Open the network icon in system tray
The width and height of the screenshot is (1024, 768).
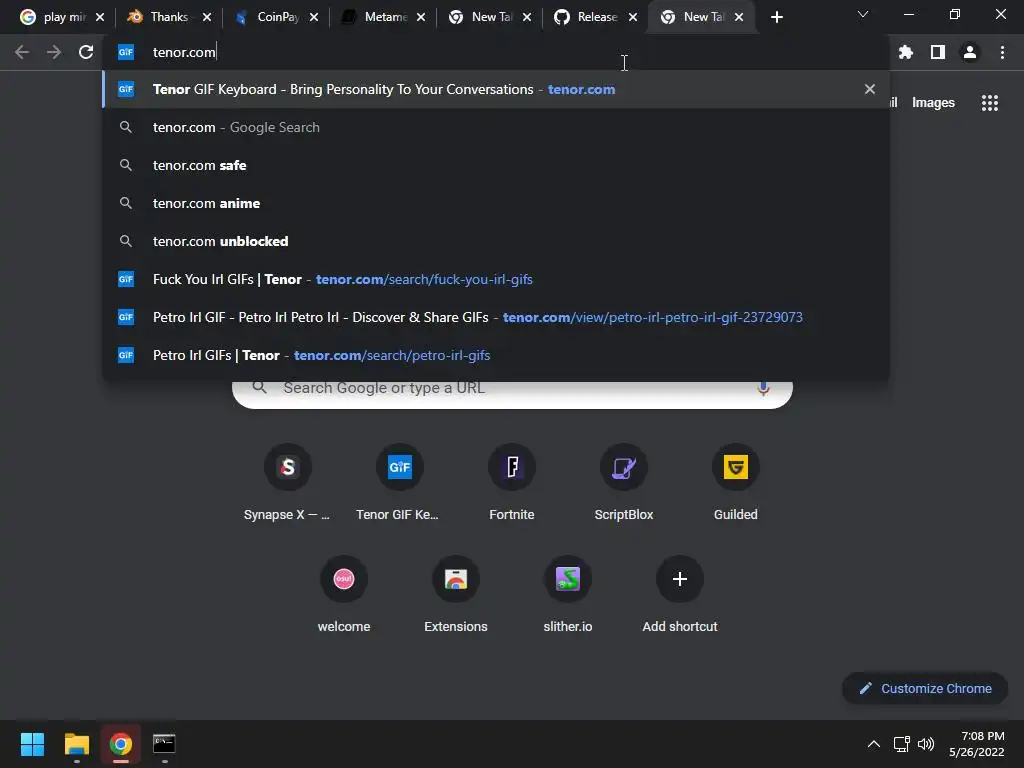pos(902,744)
